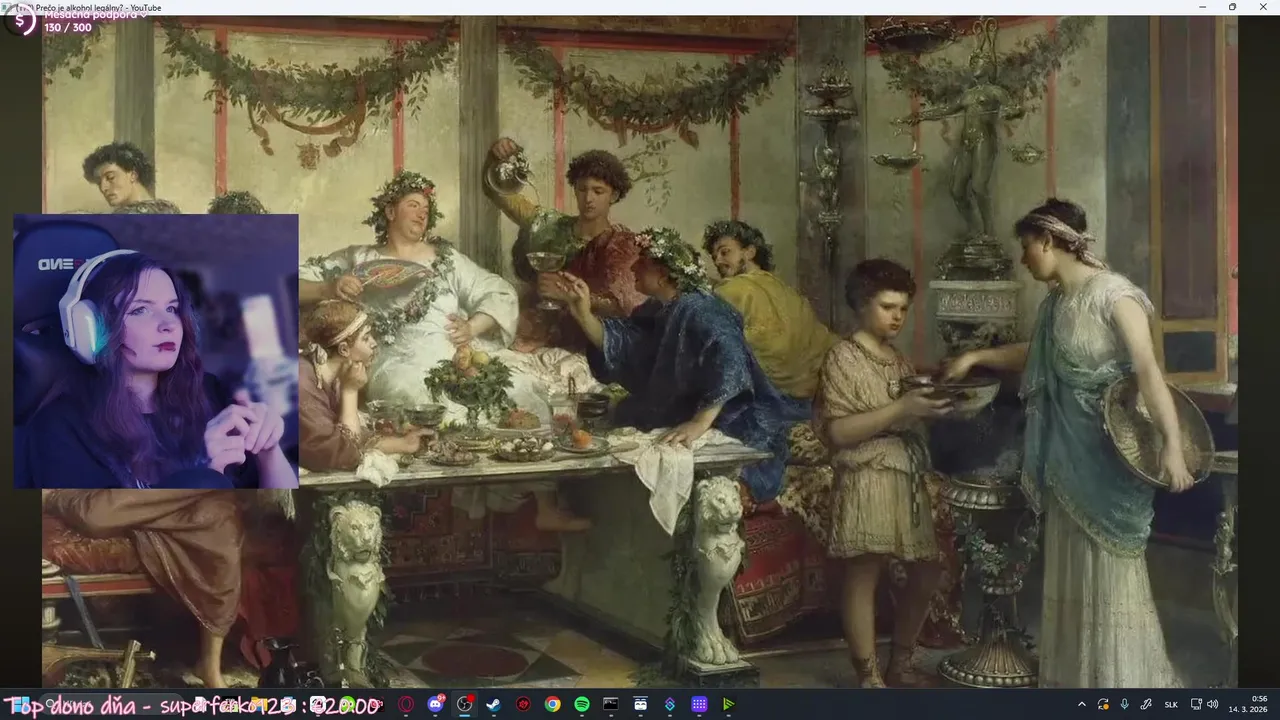Open OBS Studio from the taskbar
1280x720 pixels.
[x=464, y=704]
